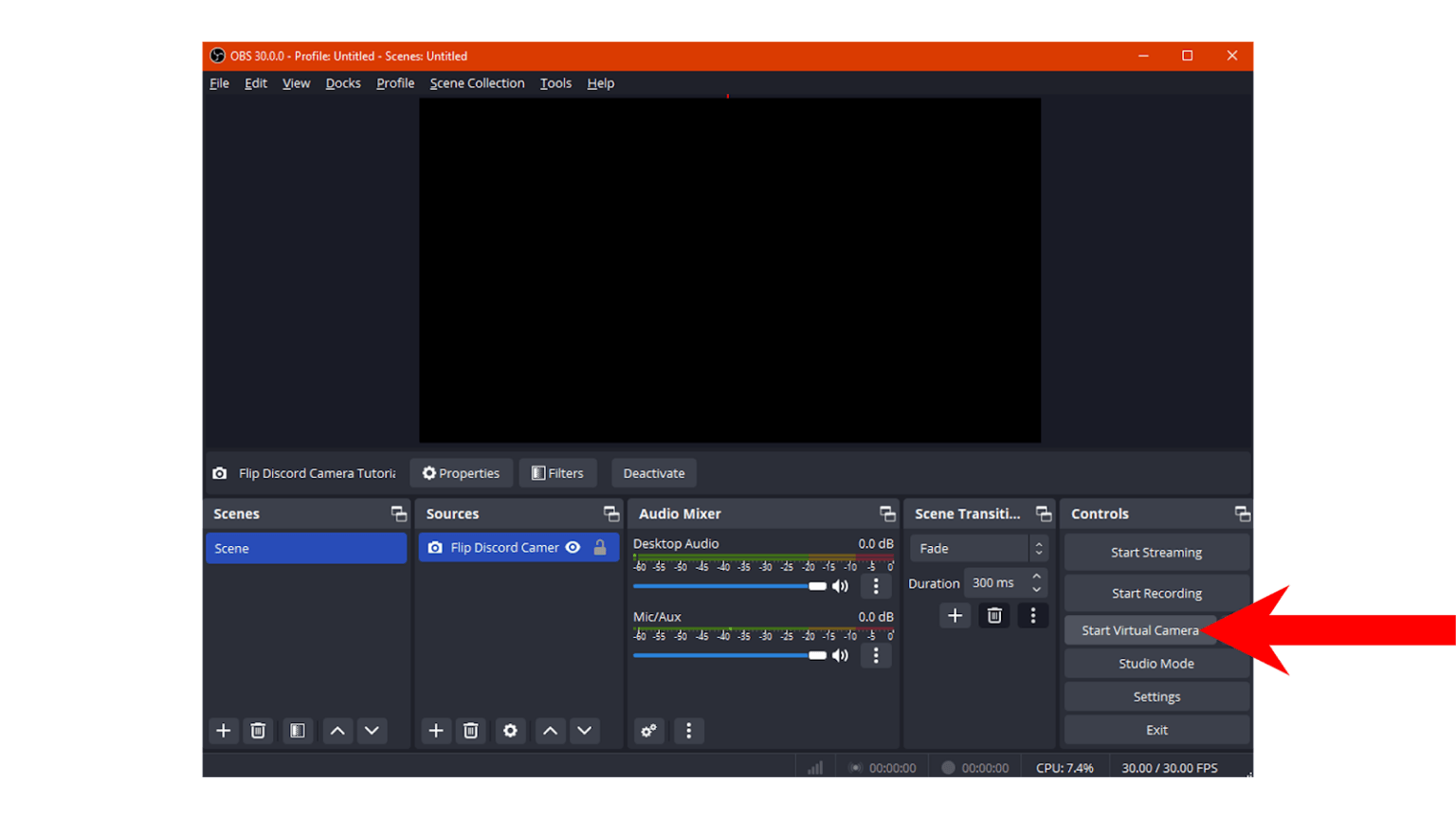This screenshot has width=1456, height=819.
Task: Mute the Mic/Aux channel
Action: pos(840,655)
